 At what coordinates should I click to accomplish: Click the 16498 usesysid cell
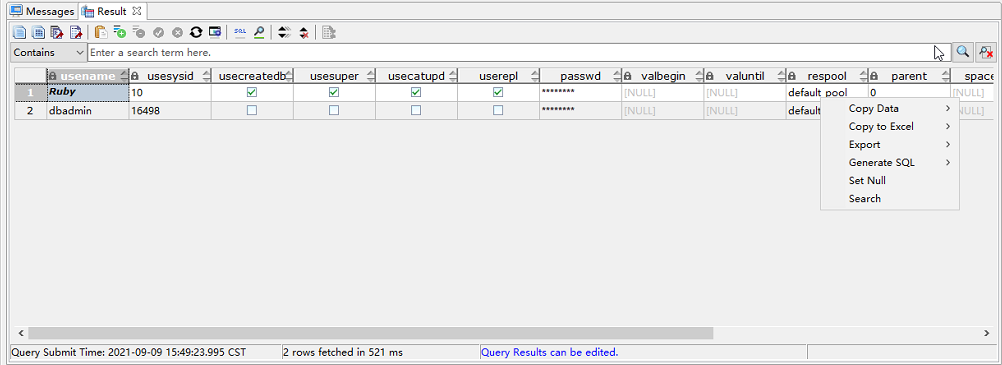click(169, 110)
